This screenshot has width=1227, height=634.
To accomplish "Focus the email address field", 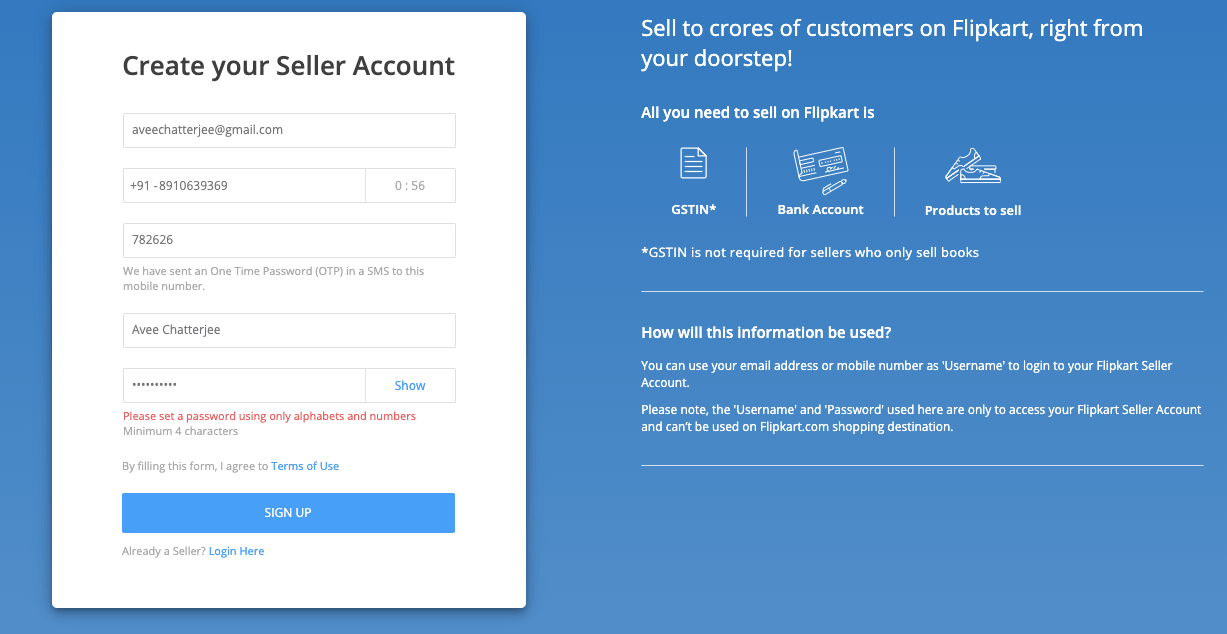I will (x=289, y=130).
